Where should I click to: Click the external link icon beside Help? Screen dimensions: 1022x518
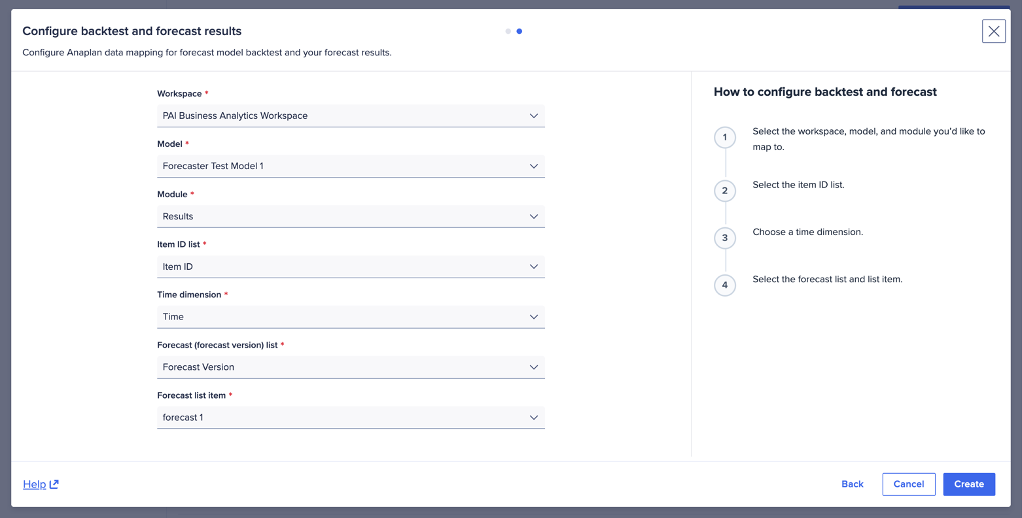click(x=54, y=485)
